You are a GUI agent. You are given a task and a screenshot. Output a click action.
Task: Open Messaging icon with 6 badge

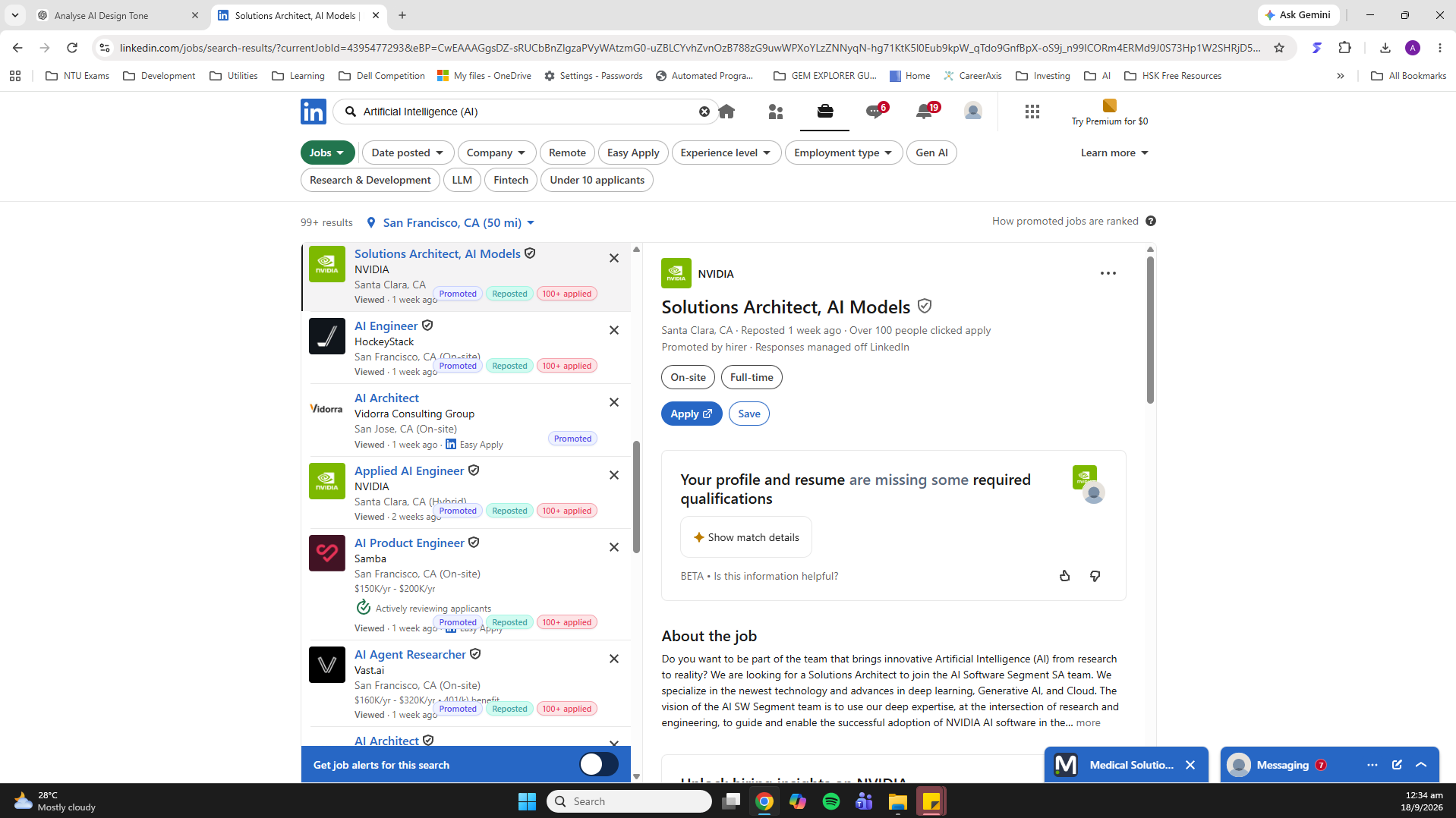875,111
